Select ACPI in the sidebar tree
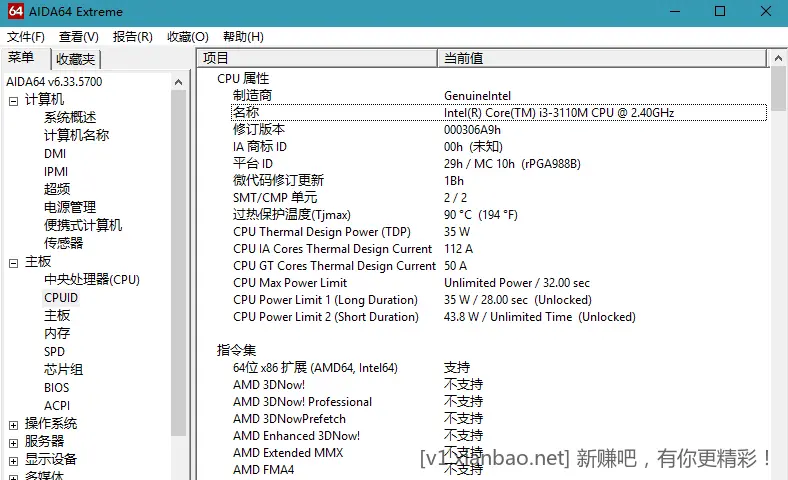The width and height of the screenshot is (788, 480). click(x=57, y=406)
